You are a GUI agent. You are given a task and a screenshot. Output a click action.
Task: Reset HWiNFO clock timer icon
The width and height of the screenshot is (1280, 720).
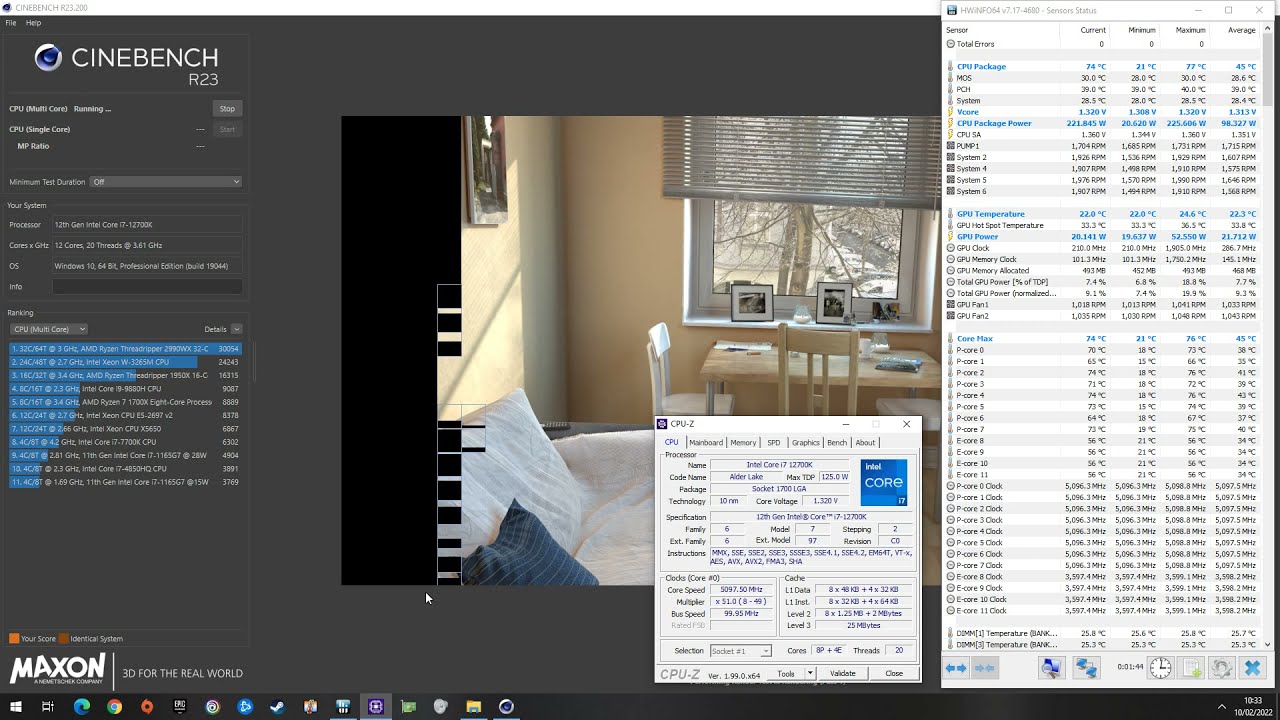1160,668
